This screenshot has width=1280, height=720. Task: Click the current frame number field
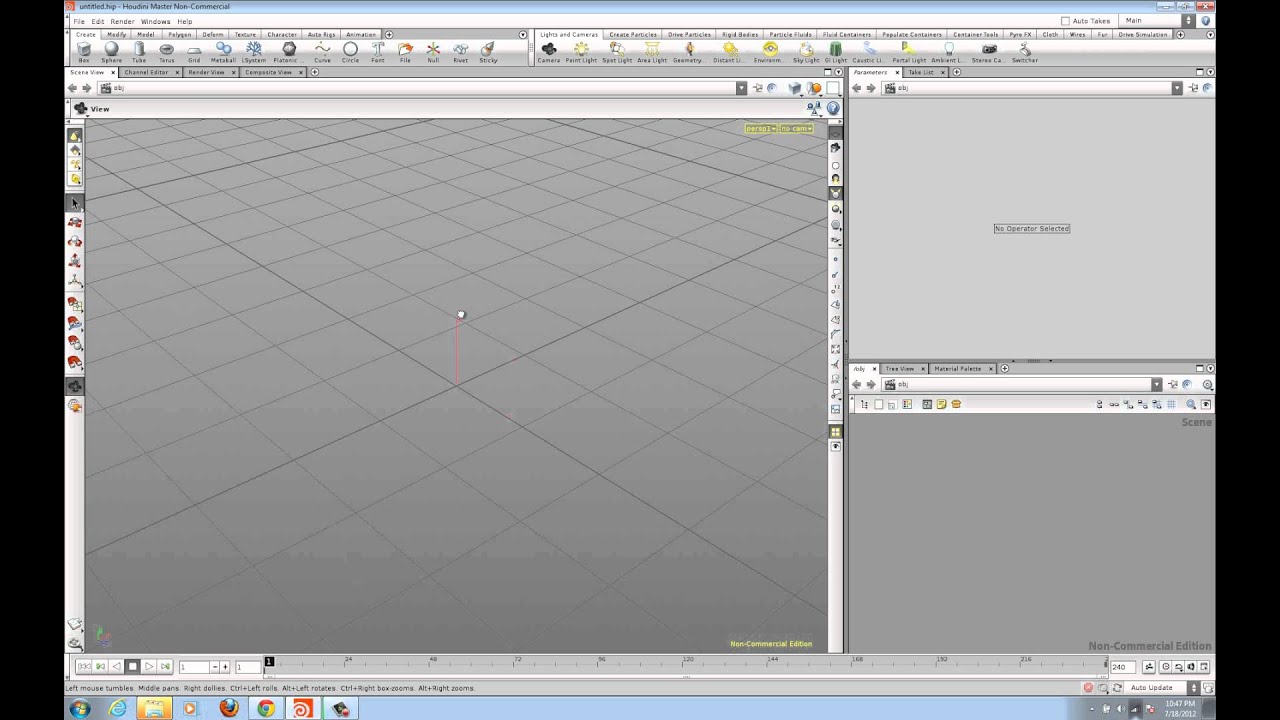click(x=194, y=667)
